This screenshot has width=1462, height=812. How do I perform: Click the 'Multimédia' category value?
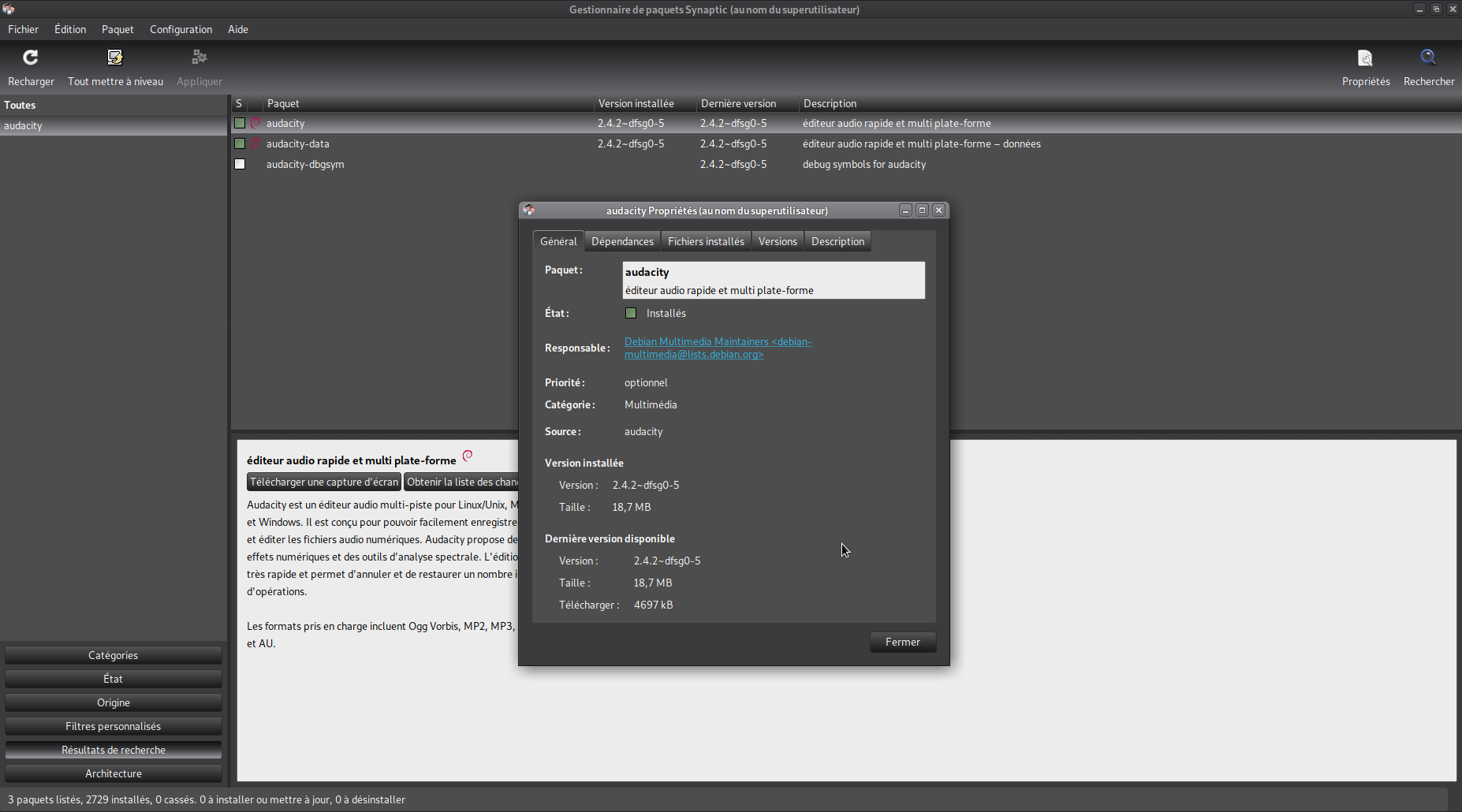(651, 404)
